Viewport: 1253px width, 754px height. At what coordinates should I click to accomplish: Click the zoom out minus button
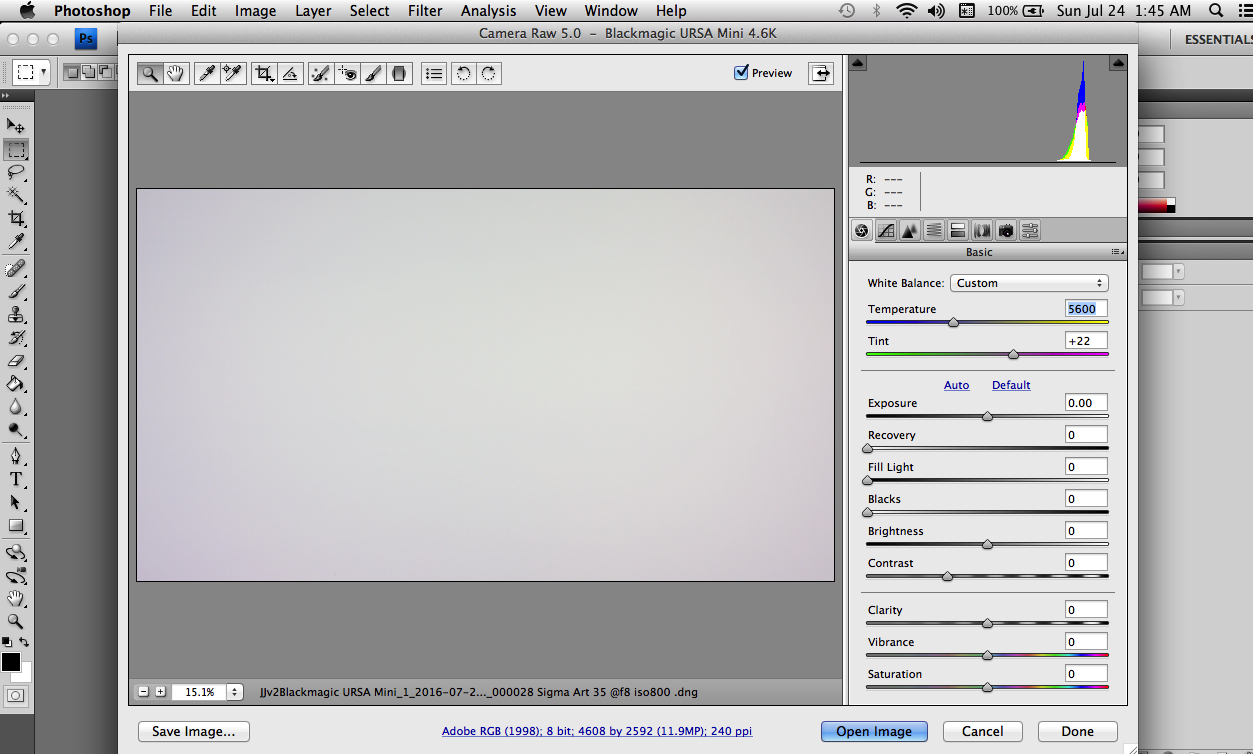144,691
